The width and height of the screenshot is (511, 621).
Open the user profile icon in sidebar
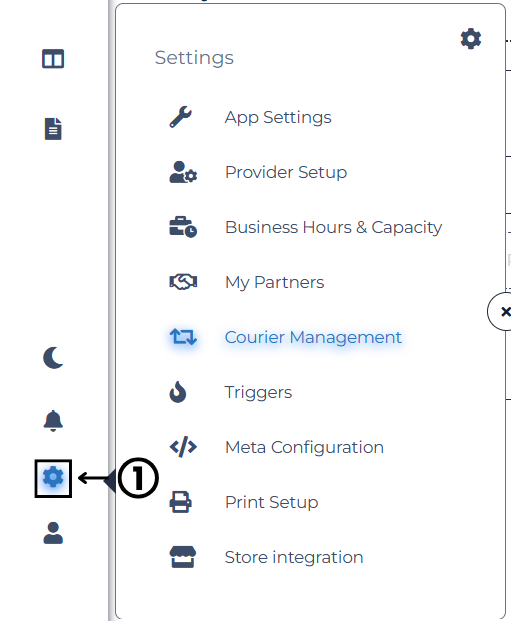(53, 533)
